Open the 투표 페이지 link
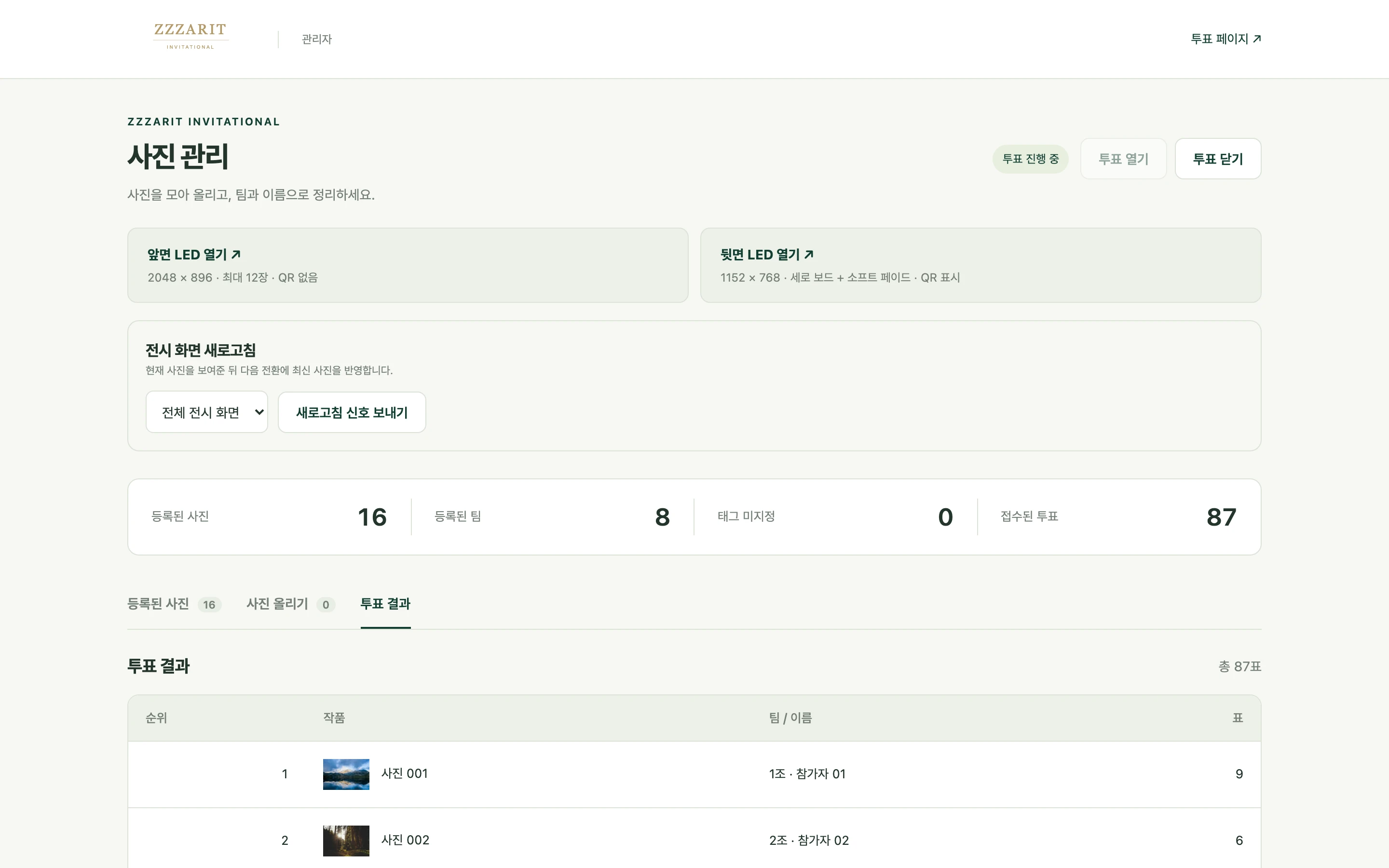1389x868 pixels. point(1226,39)
